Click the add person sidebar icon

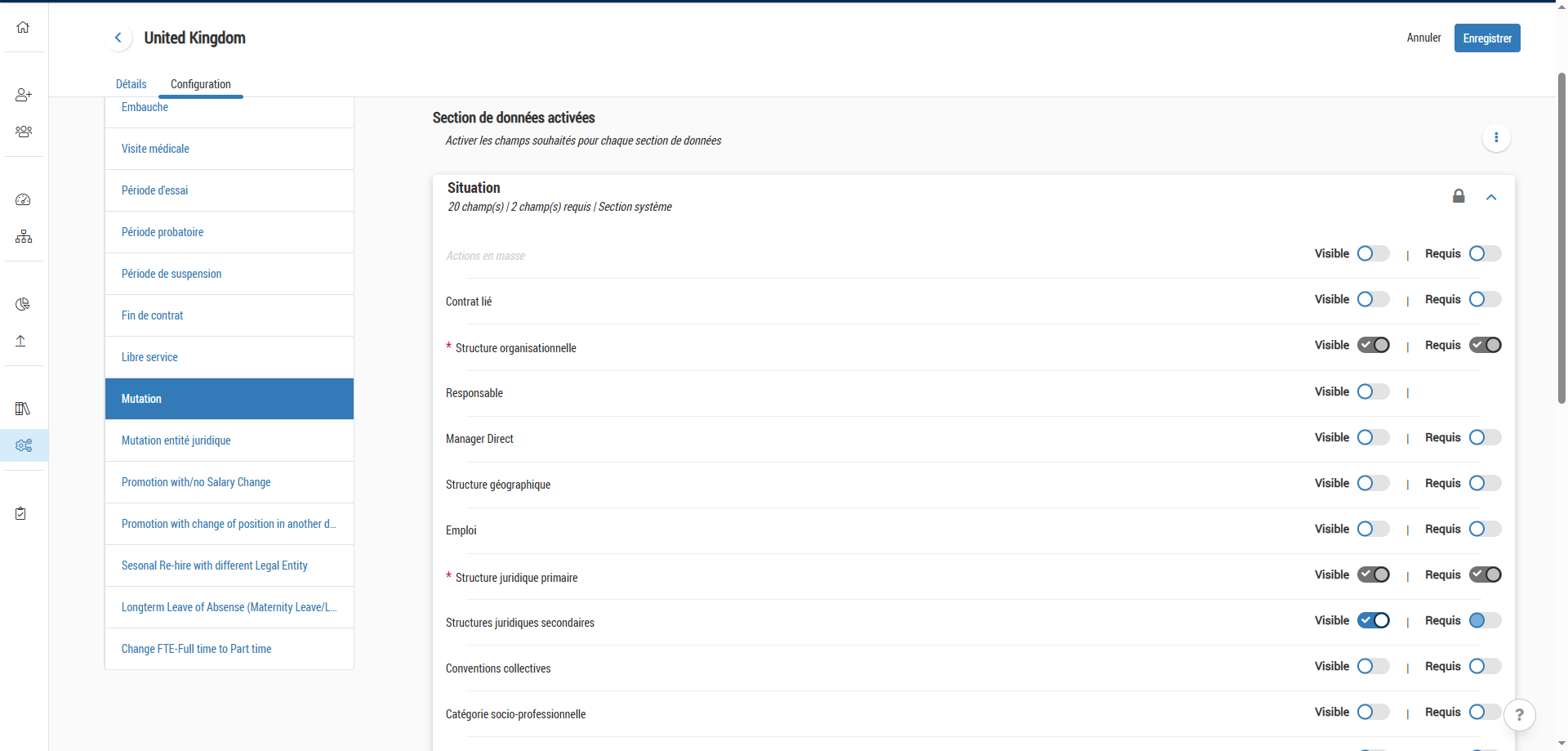(x=23, y=95)
